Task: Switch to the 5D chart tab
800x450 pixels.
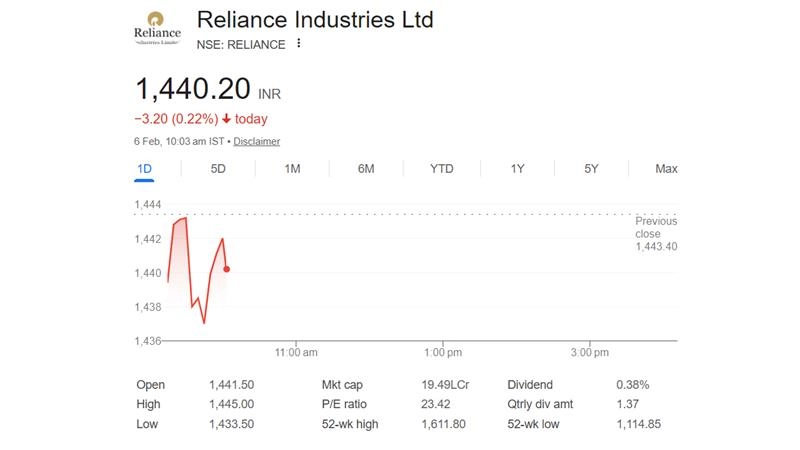Action: [218, 169]
